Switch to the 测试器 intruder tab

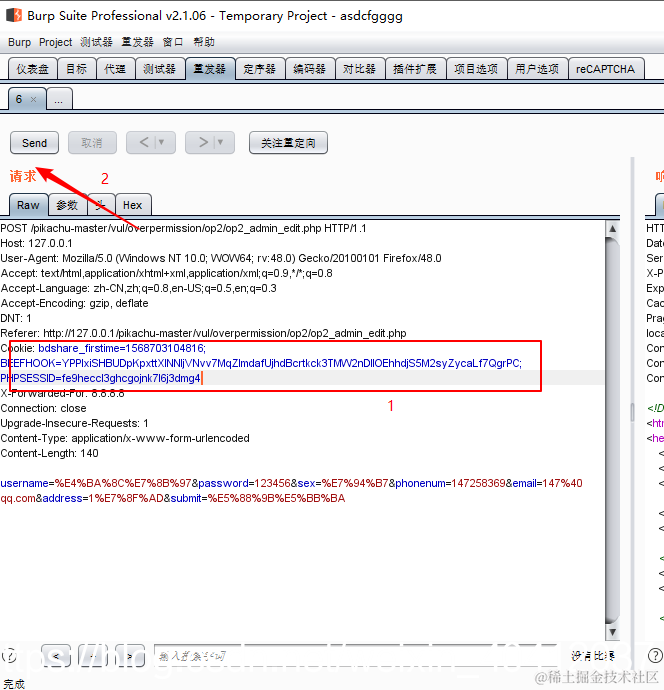coord(159,69)
